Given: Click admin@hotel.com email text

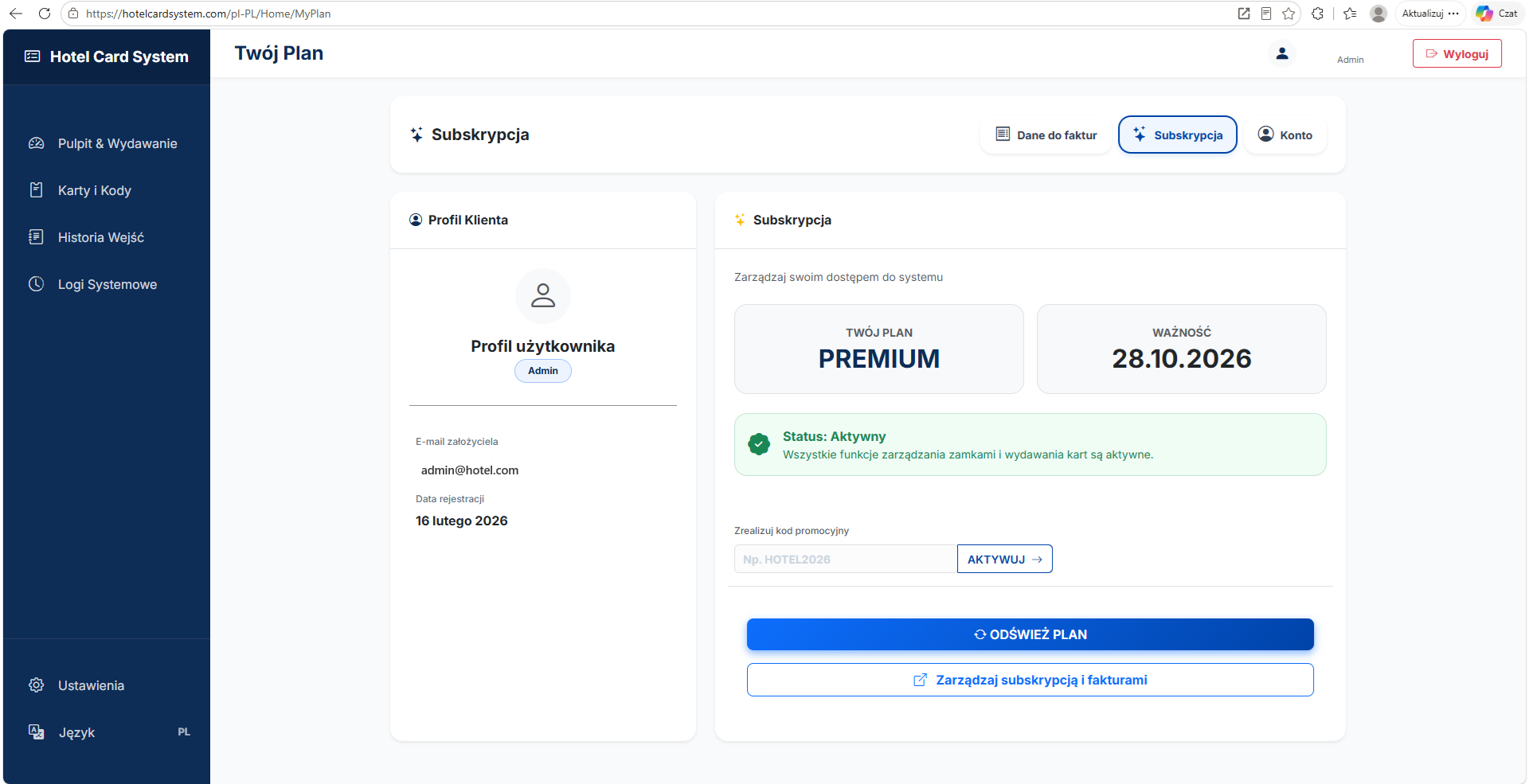Looking at the screenshot, I should coord(470,470).
